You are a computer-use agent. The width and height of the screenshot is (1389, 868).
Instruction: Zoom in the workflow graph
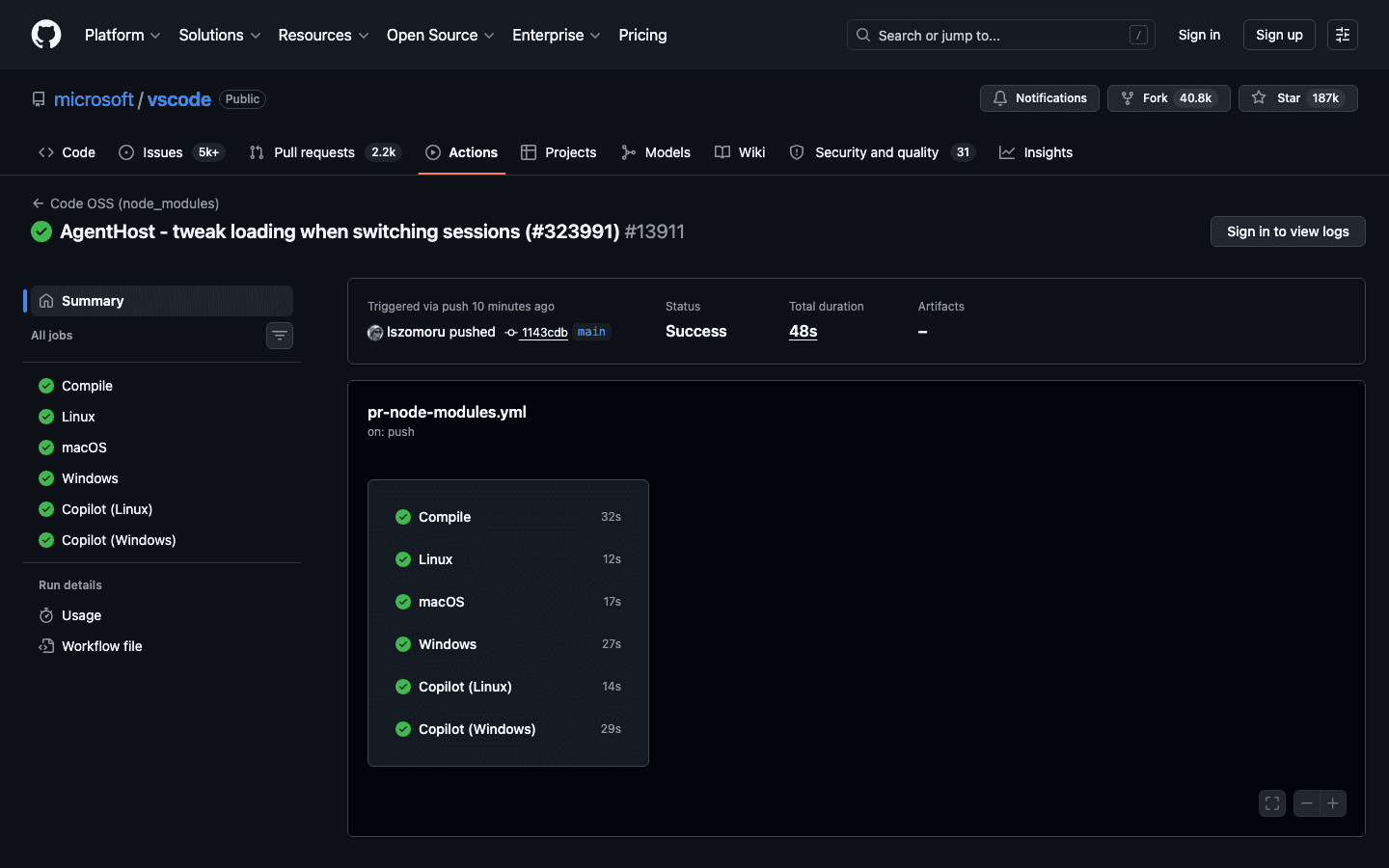[x=1333, y=803]
